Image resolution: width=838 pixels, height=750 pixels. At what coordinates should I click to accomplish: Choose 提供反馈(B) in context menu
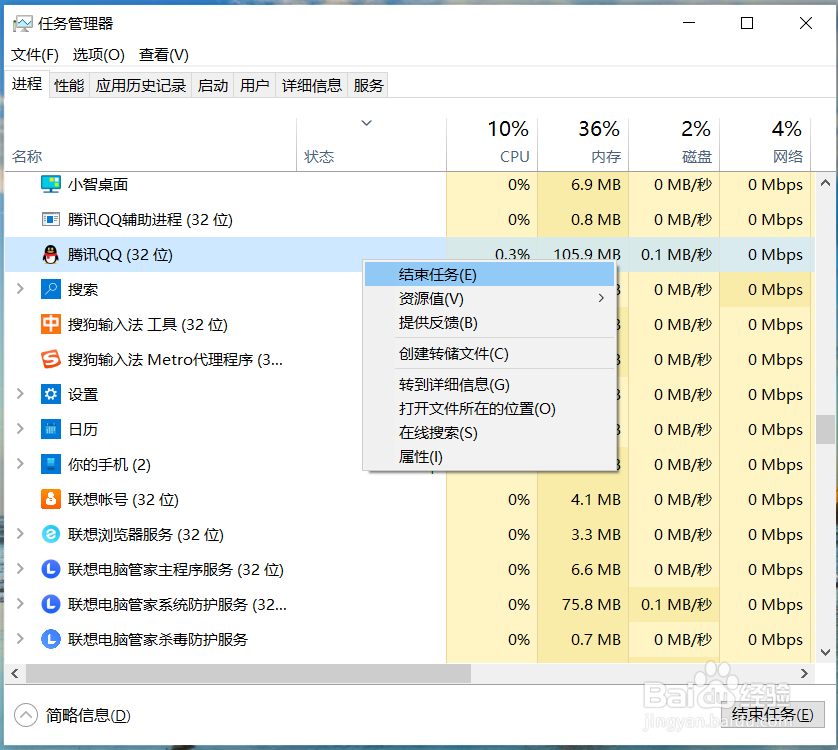pyautogui.click(x=490, y=323)
